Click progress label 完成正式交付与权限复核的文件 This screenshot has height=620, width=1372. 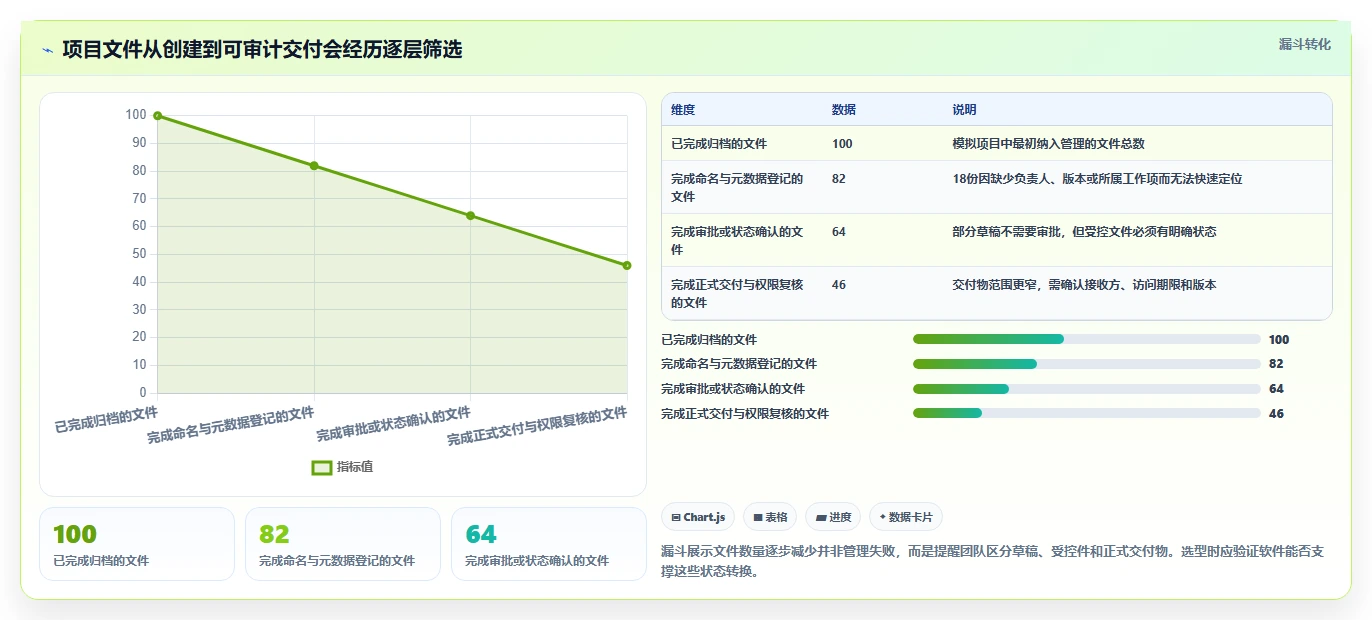[745, 414]
